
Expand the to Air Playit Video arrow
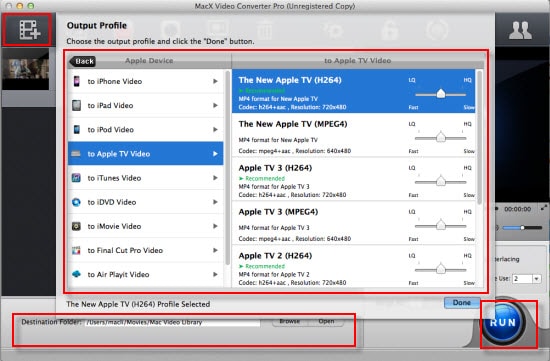(215, 274)
